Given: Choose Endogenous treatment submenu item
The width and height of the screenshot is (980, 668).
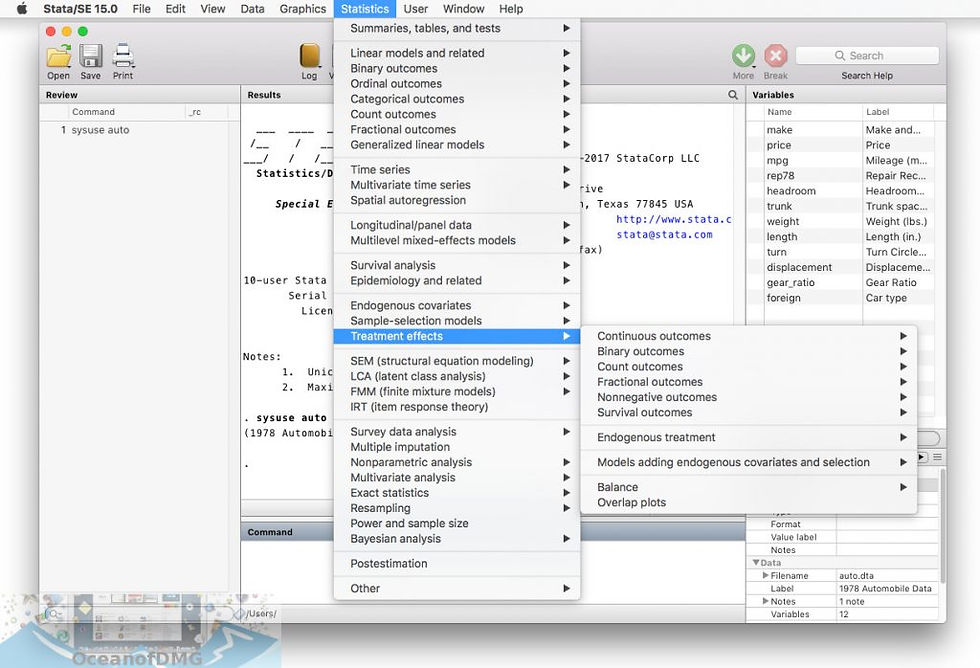Looking at the screenshot, I should pyautogui.click(x=749, y=437).
